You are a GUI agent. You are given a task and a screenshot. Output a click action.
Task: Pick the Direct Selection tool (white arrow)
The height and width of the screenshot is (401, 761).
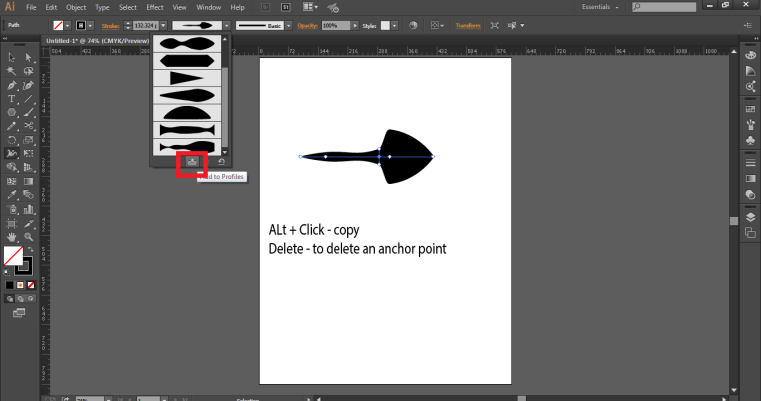coord(27,58)
